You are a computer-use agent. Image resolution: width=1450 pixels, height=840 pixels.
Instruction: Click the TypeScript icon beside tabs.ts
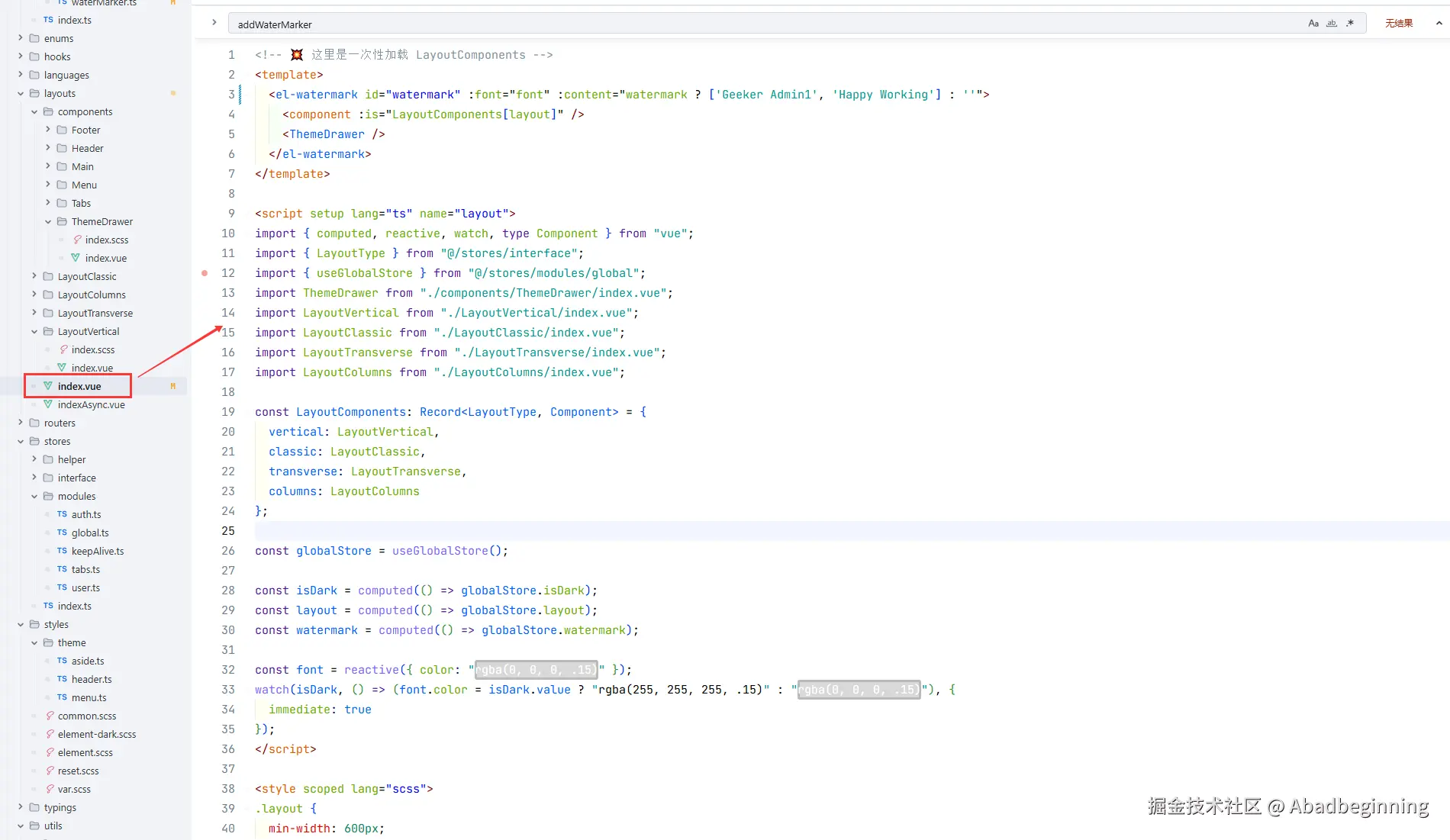click(62, 569)
